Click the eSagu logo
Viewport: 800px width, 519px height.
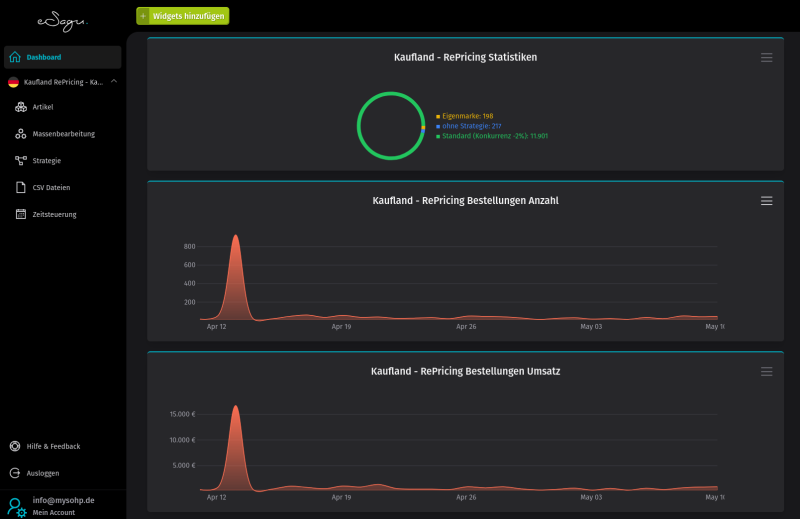62,22
